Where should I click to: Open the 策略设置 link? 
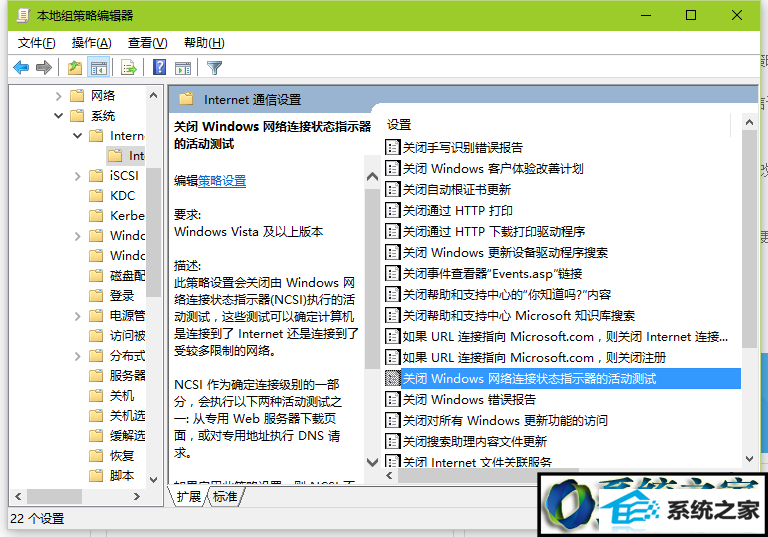click(x=222, y=181)
